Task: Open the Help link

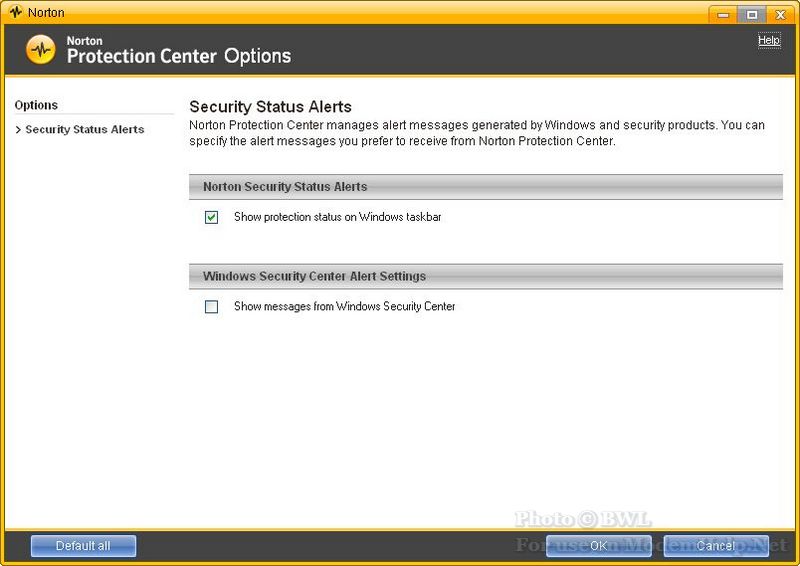Action: point(769,40)
